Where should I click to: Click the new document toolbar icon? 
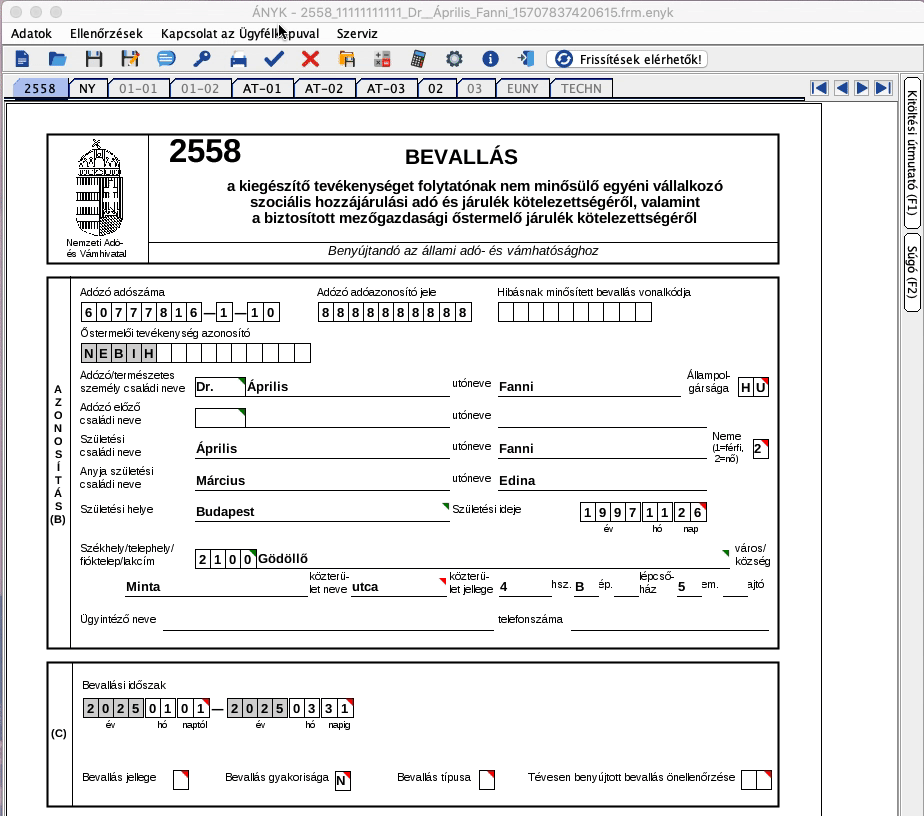click(22, 59)
